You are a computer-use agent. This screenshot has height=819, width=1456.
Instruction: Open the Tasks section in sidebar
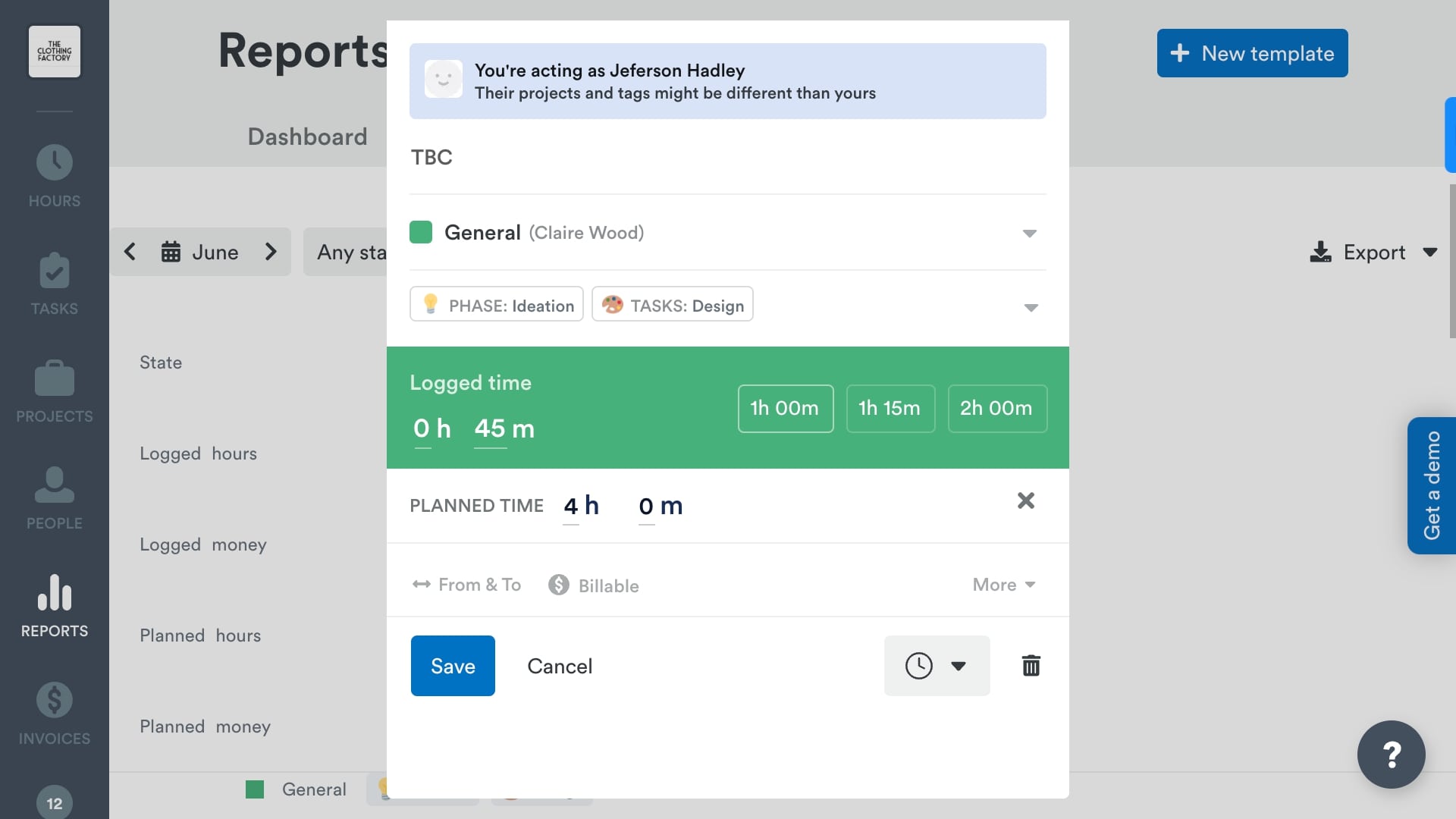(54, 284)
